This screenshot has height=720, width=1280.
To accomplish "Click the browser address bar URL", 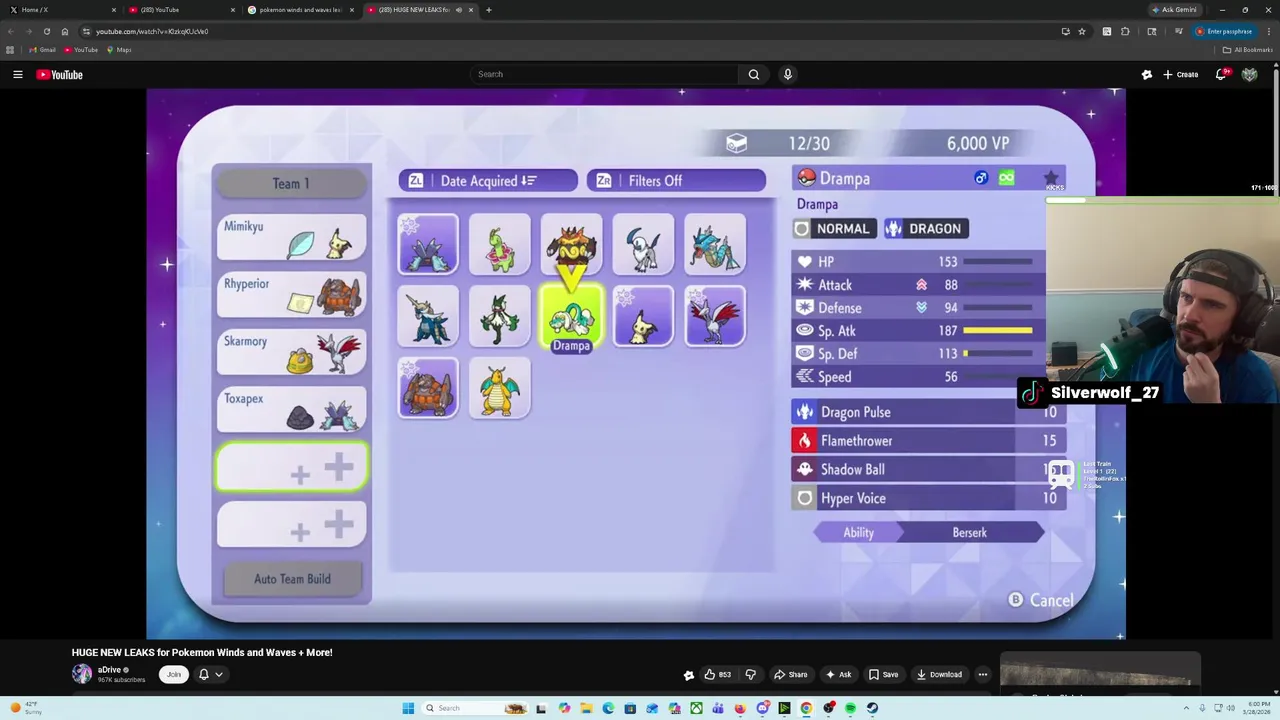I will [152, 31].
